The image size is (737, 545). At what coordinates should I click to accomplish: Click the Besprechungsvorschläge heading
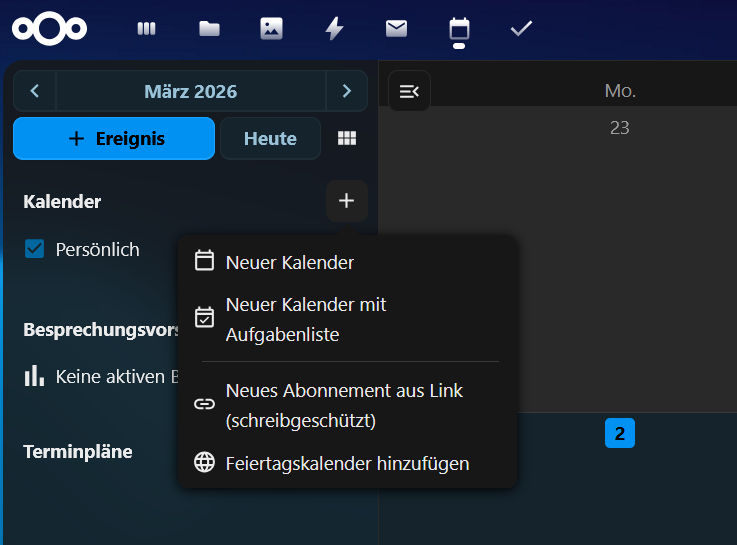(x=101, y=330)
